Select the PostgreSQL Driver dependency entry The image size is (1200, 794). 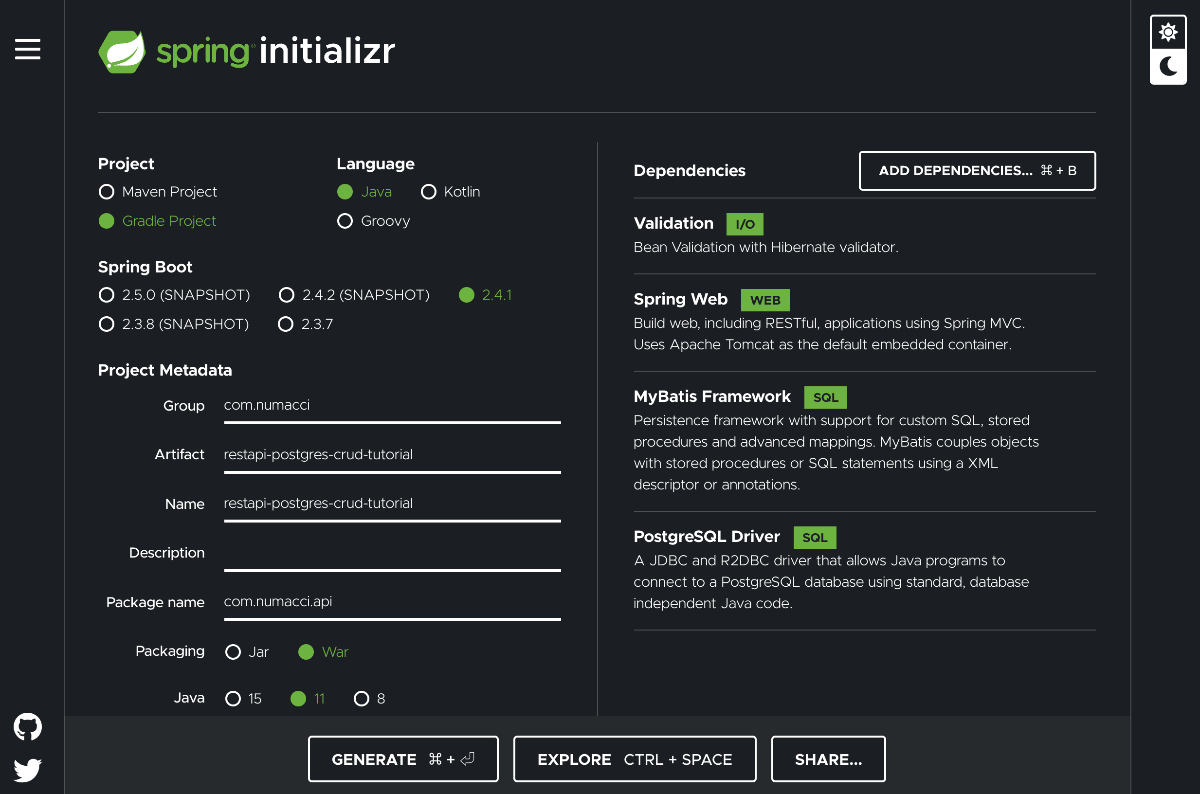point(865,570)
